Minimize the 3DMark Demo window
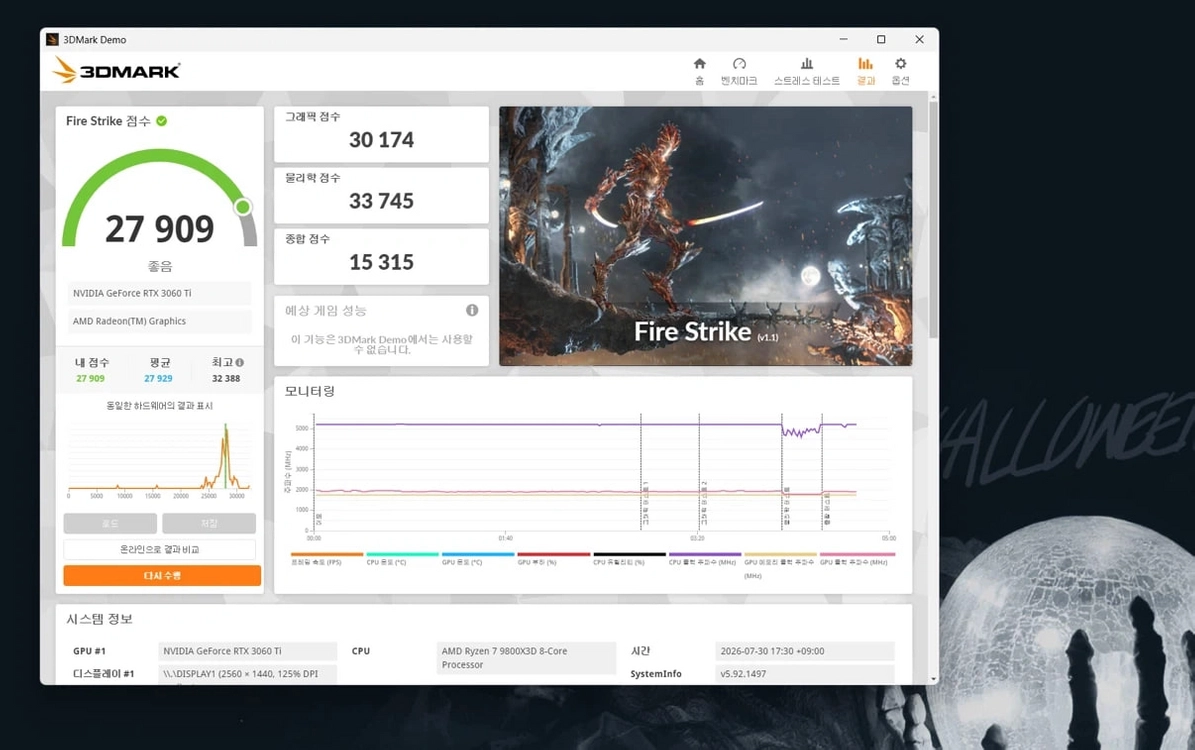1195x750 pixels. click(x=844, y=40)
